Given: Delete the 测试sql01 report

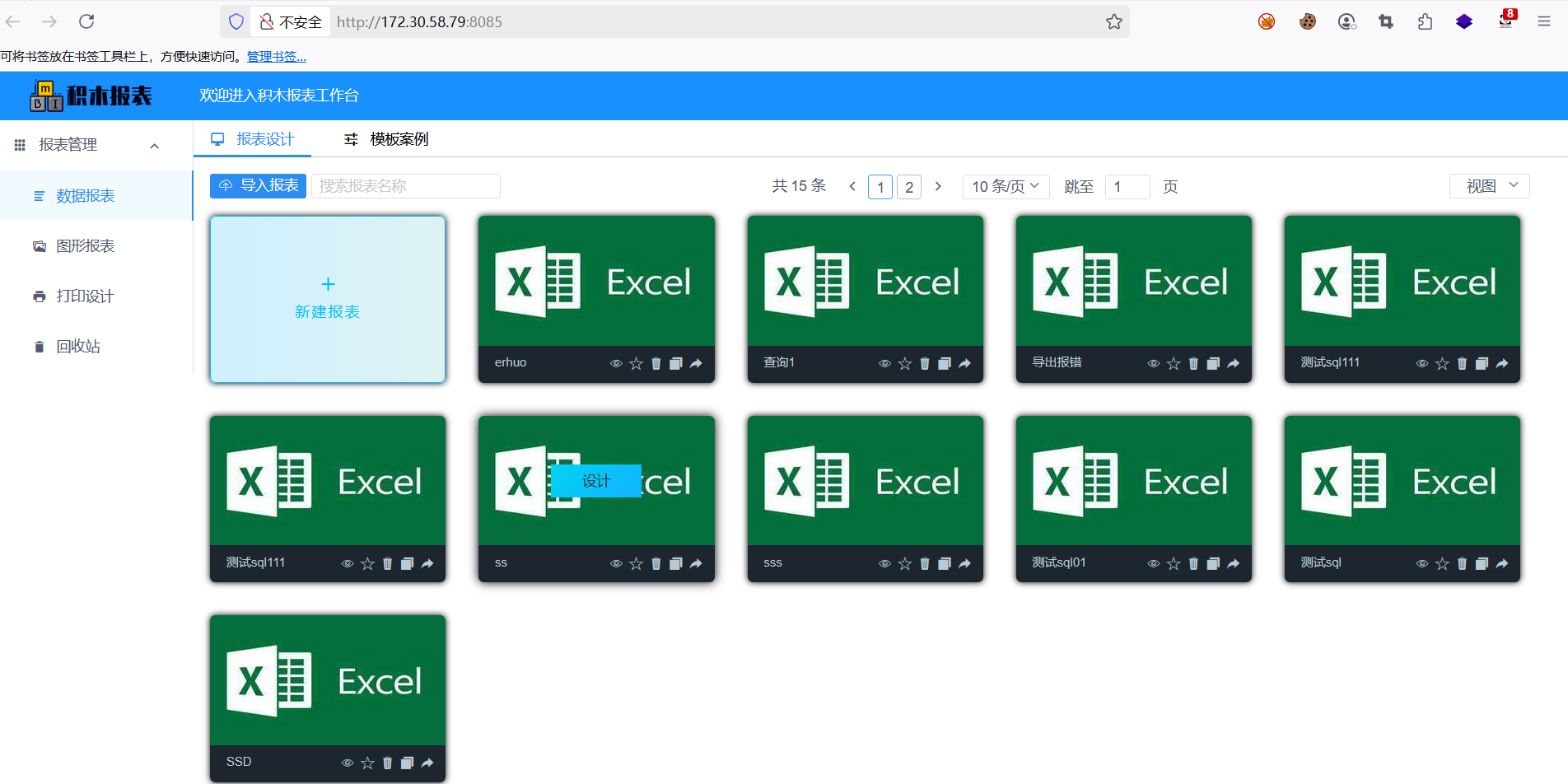Looking at the screenshot, I should 1193,564.
